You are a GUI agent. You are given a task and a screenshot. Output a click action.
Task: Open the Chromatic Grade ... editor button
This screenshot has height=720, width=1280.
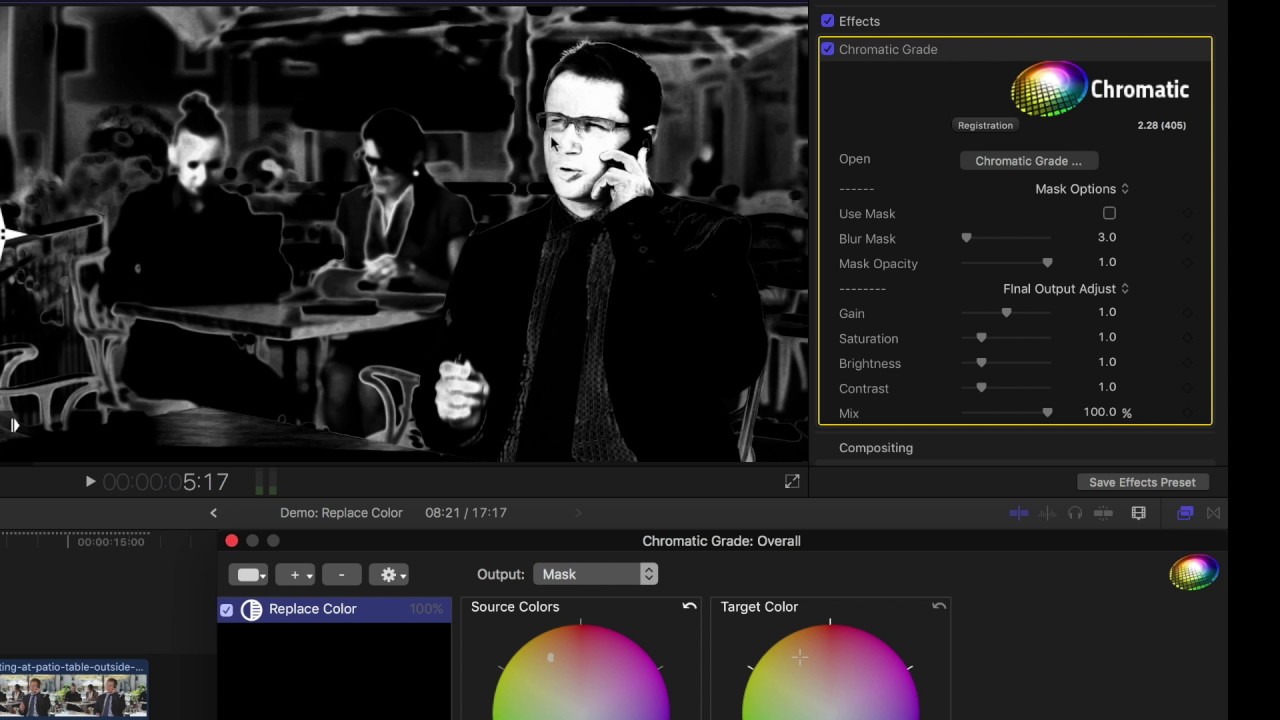coord(1028,161)
